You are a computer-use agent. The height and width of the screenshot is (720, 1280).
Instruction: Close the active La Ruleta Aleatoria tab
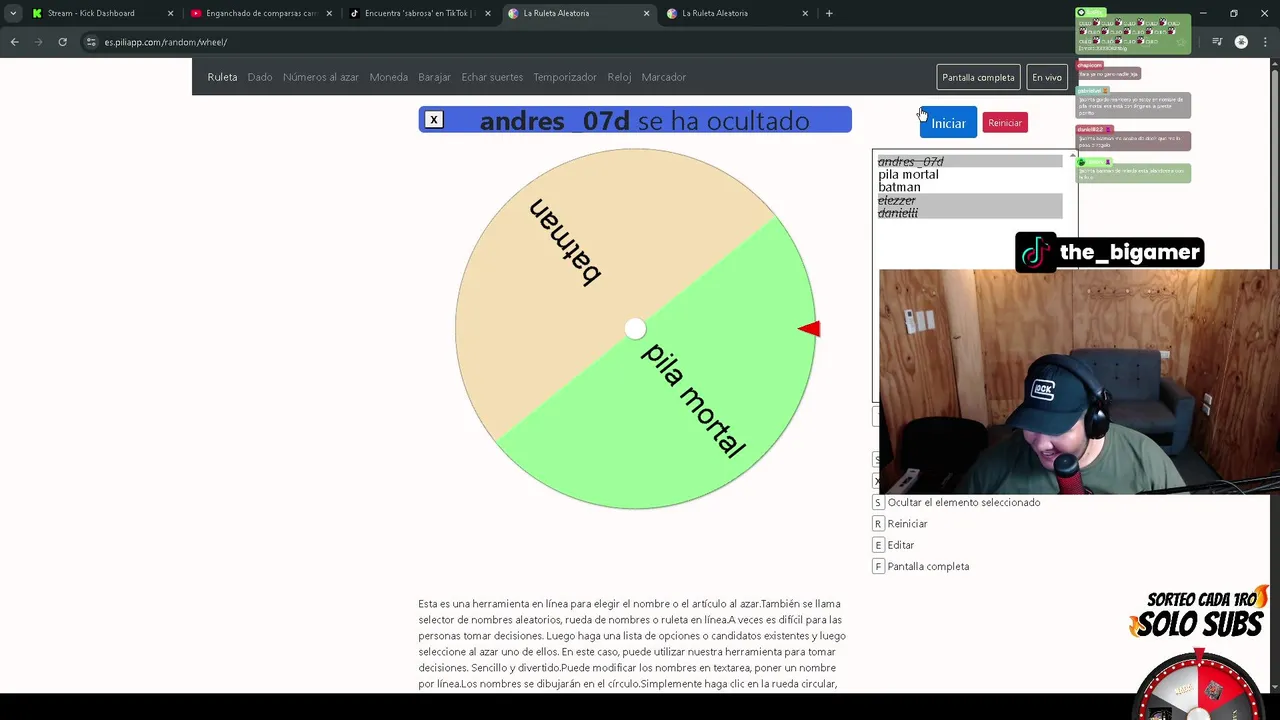(x=646, y=13)
